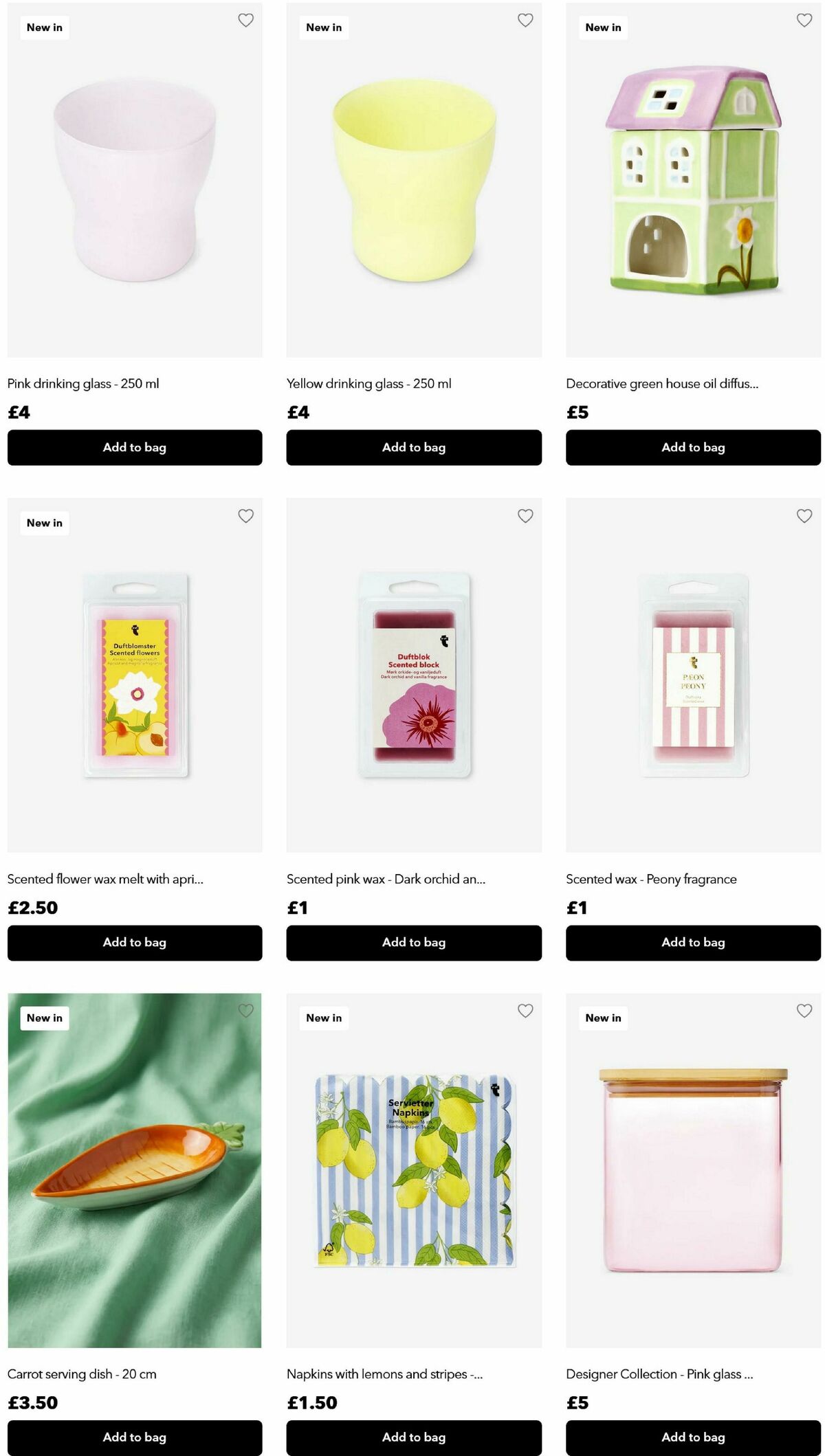The width and height of the screenshot is (825, 1456).
Task: Save Dark orchid scented wax via heart icon
Action: pos(525,516)
